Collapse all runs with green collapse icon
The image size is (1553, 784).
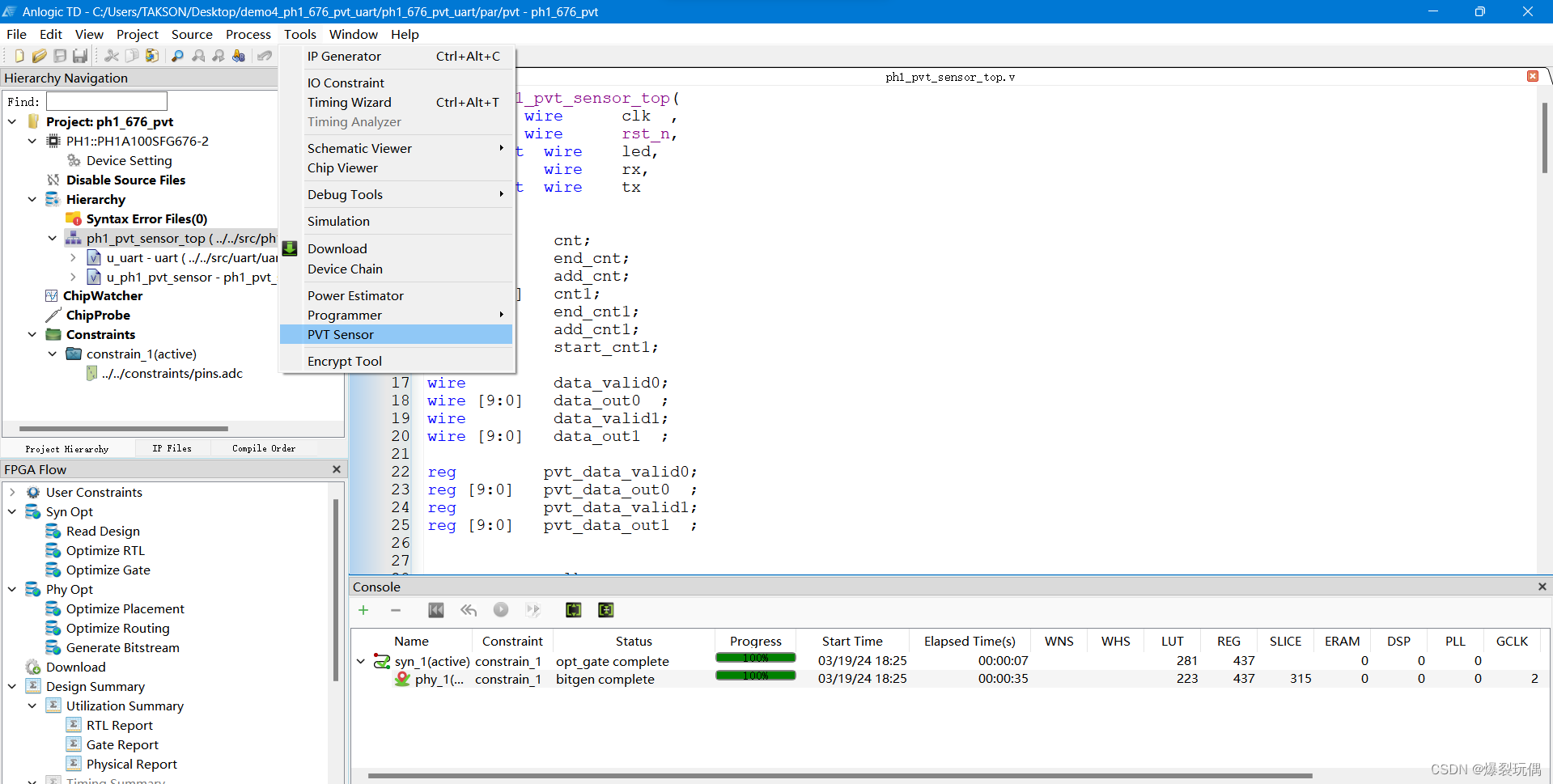pyautogui.click(x=606, y=610)
